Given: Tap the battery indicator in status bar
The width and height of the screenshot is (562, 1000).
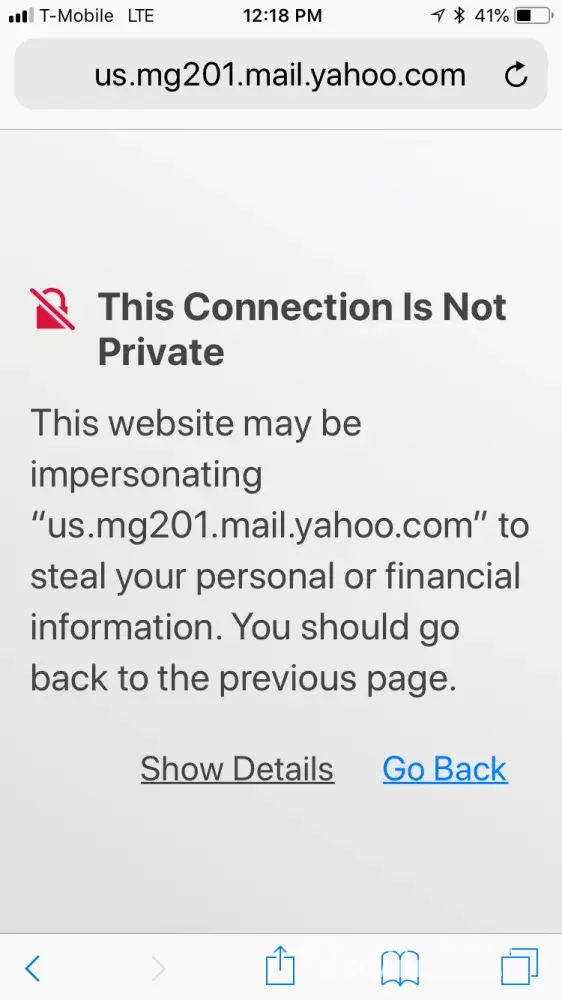Looking at the screenshot, I should point(533,15).
